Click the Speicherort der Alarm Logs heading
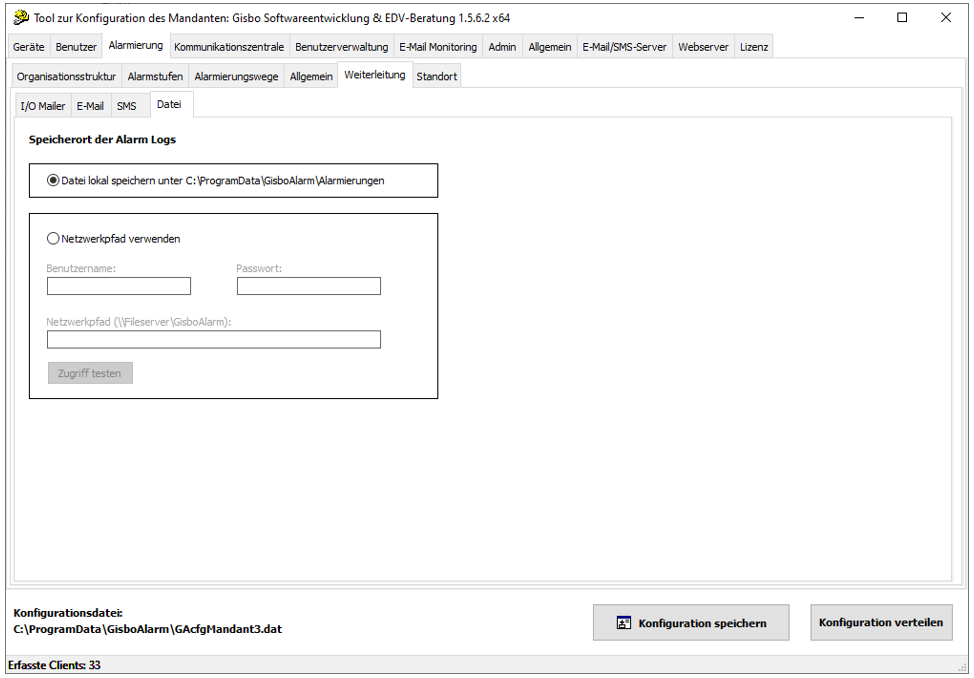Image resolution: width=974 pixels, height=678 pixels. click(x=102, y=139)
